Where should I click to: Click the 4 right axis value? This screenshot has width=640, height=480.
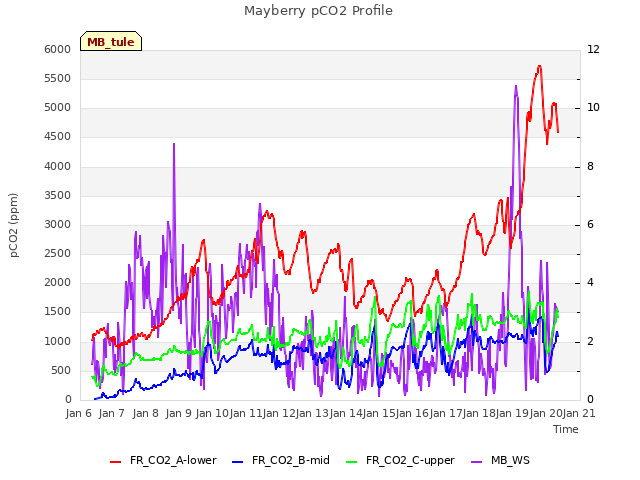590,283
